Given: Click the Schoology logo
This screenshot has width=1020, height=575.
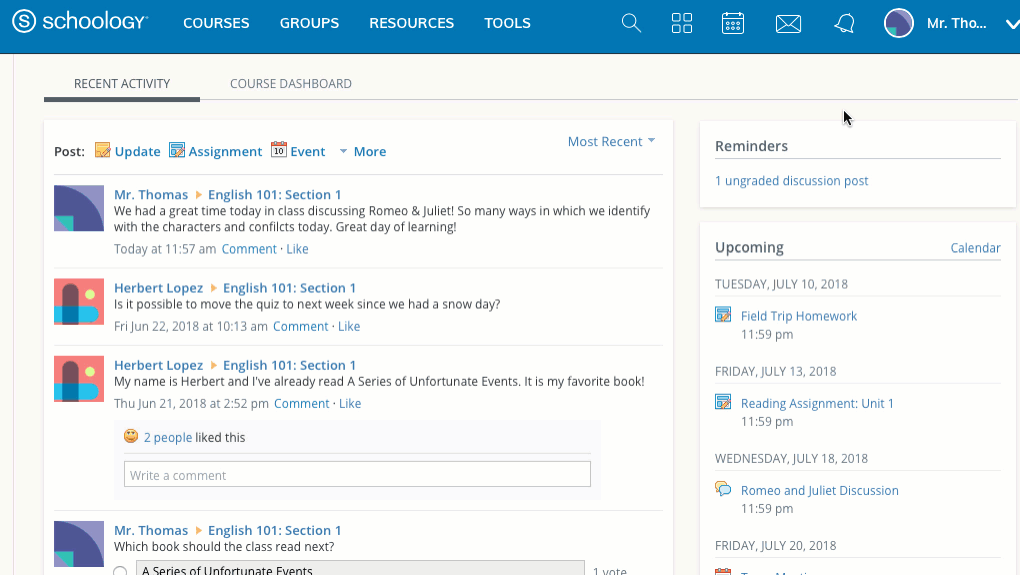Looking at the screenshot, I should [x=80, y=22].
